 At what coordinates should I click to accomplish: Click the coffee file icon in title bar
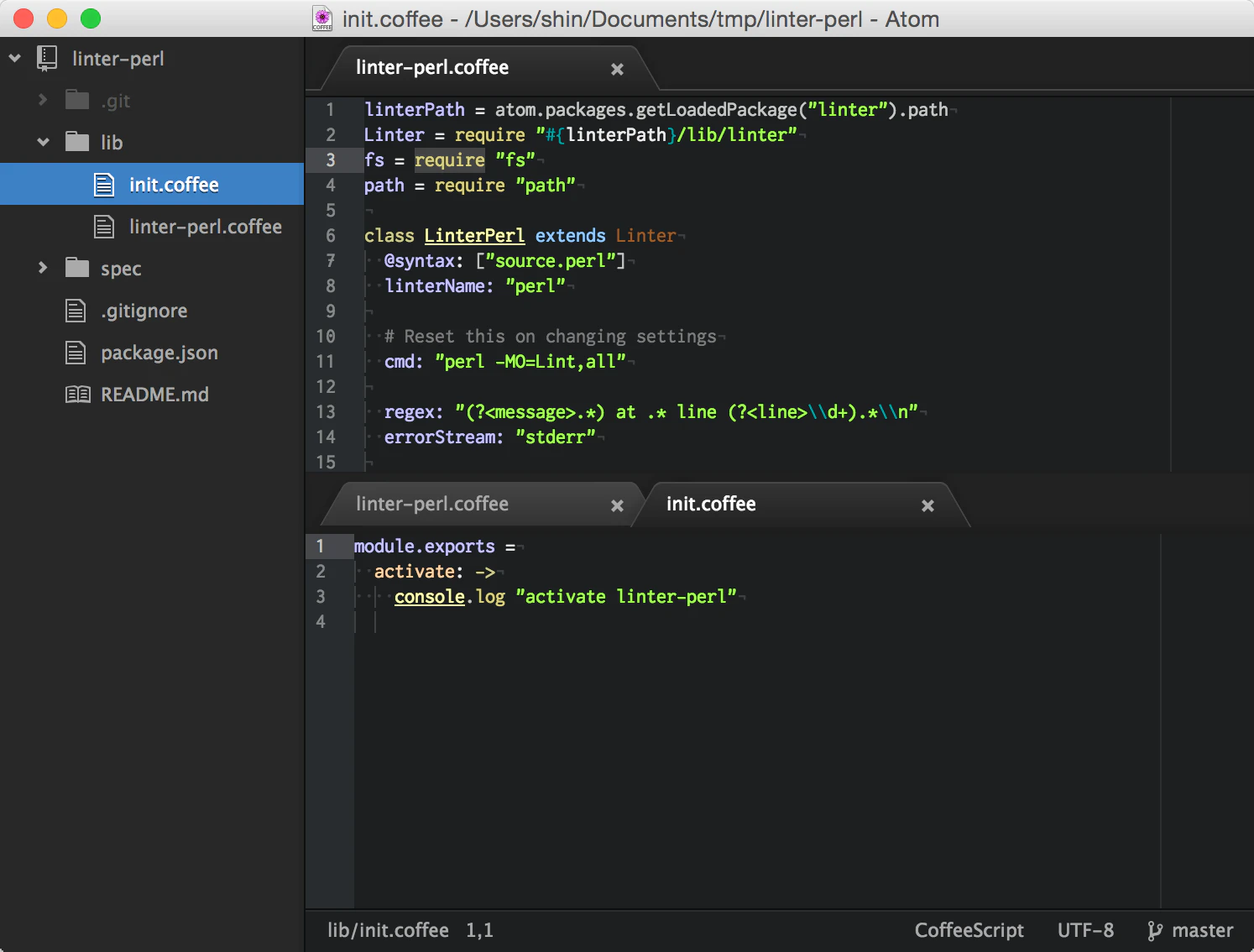(322, 18)
